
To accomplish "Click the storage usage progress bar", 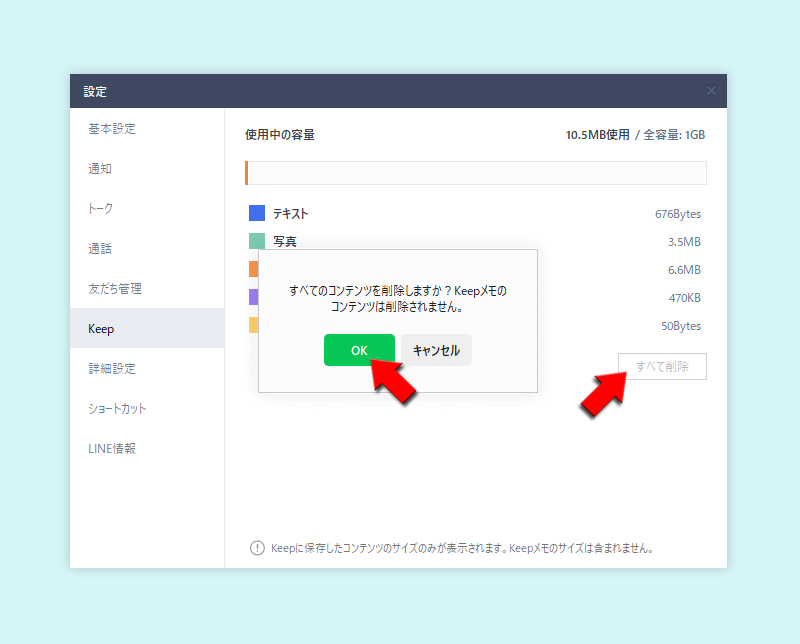I will (x=475, y=173).
